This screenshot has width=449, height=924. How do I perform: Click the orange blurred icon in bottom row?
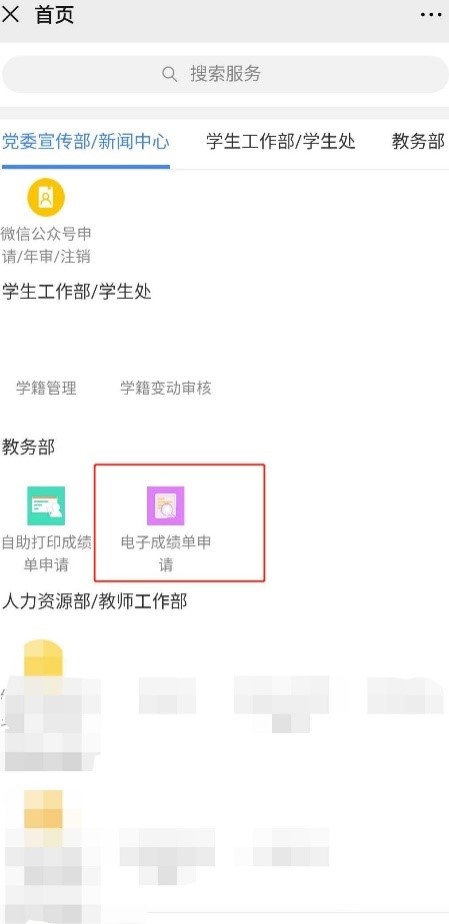point(43,809)
